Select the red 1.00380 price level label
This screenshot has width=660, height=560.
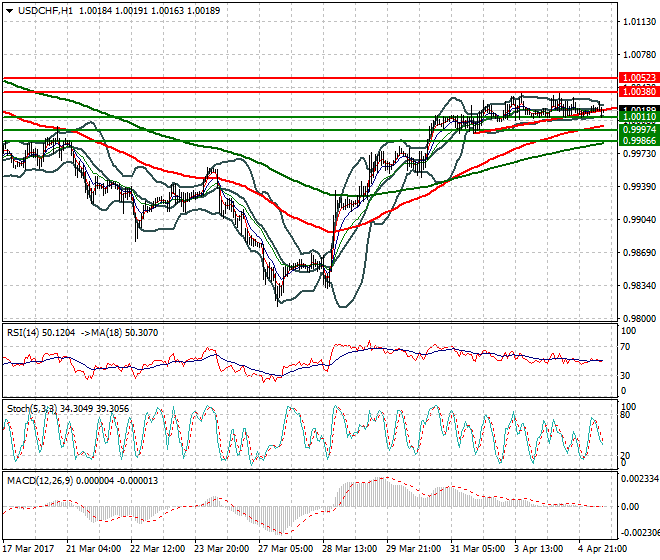click(639, 91)
